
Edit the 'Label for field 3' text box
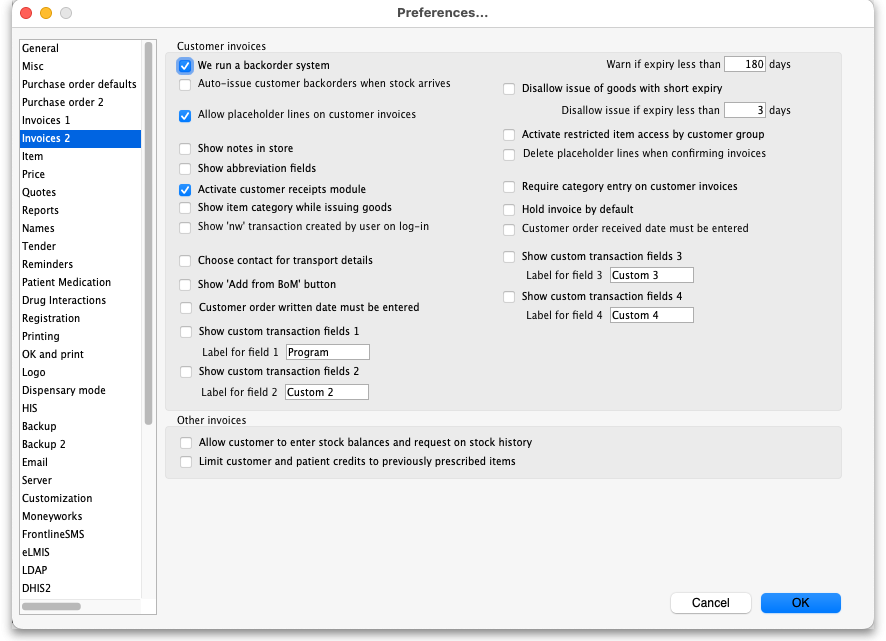[650, 276]
